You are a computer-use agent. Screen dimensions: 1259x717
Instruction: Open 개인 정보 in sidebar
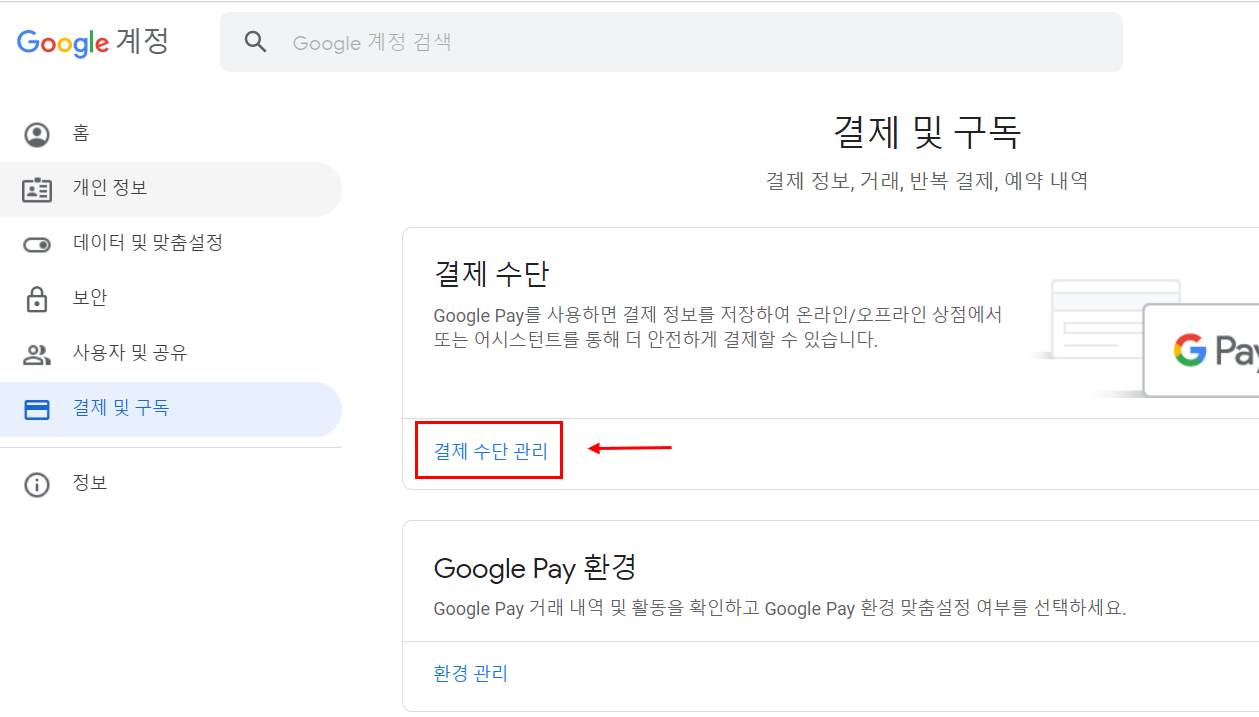[171, 189]
